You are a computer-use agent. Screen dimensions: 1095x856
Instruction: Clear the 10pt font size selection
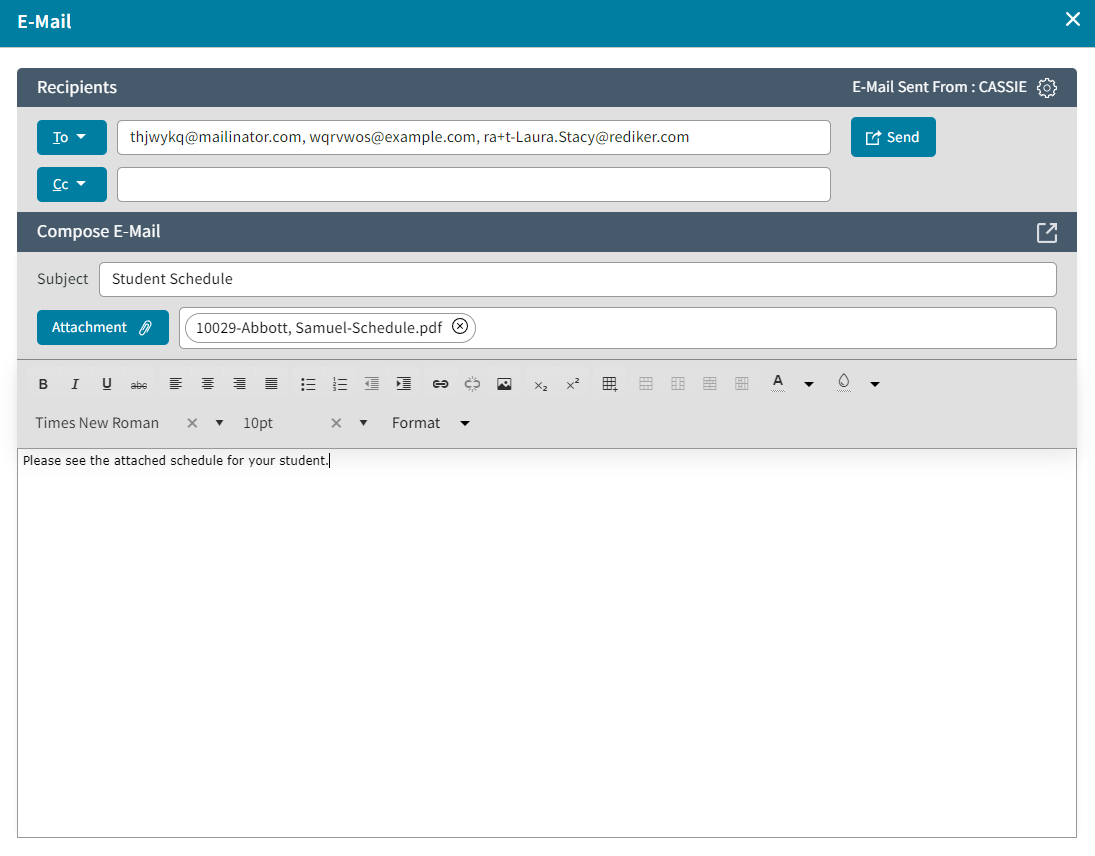pyautogui.click(x=336, y=423)
